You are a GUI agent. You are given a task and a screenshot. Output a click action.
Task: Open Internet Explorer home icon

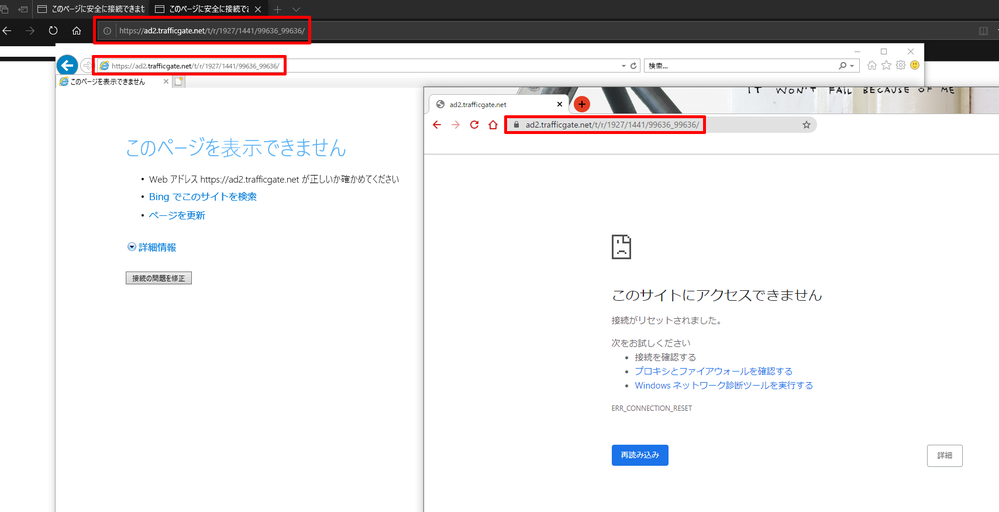872,65
